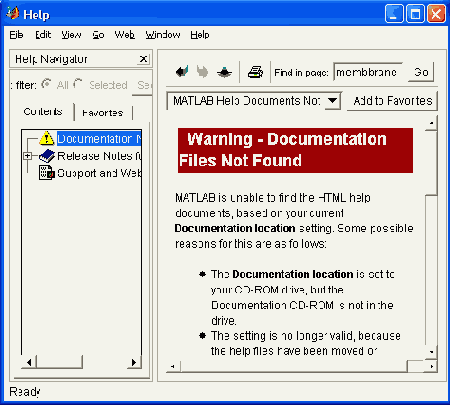The width and height of the screenshot is (450, 405).
Task: Click scroll down arrow in help page
Action: 431,352
